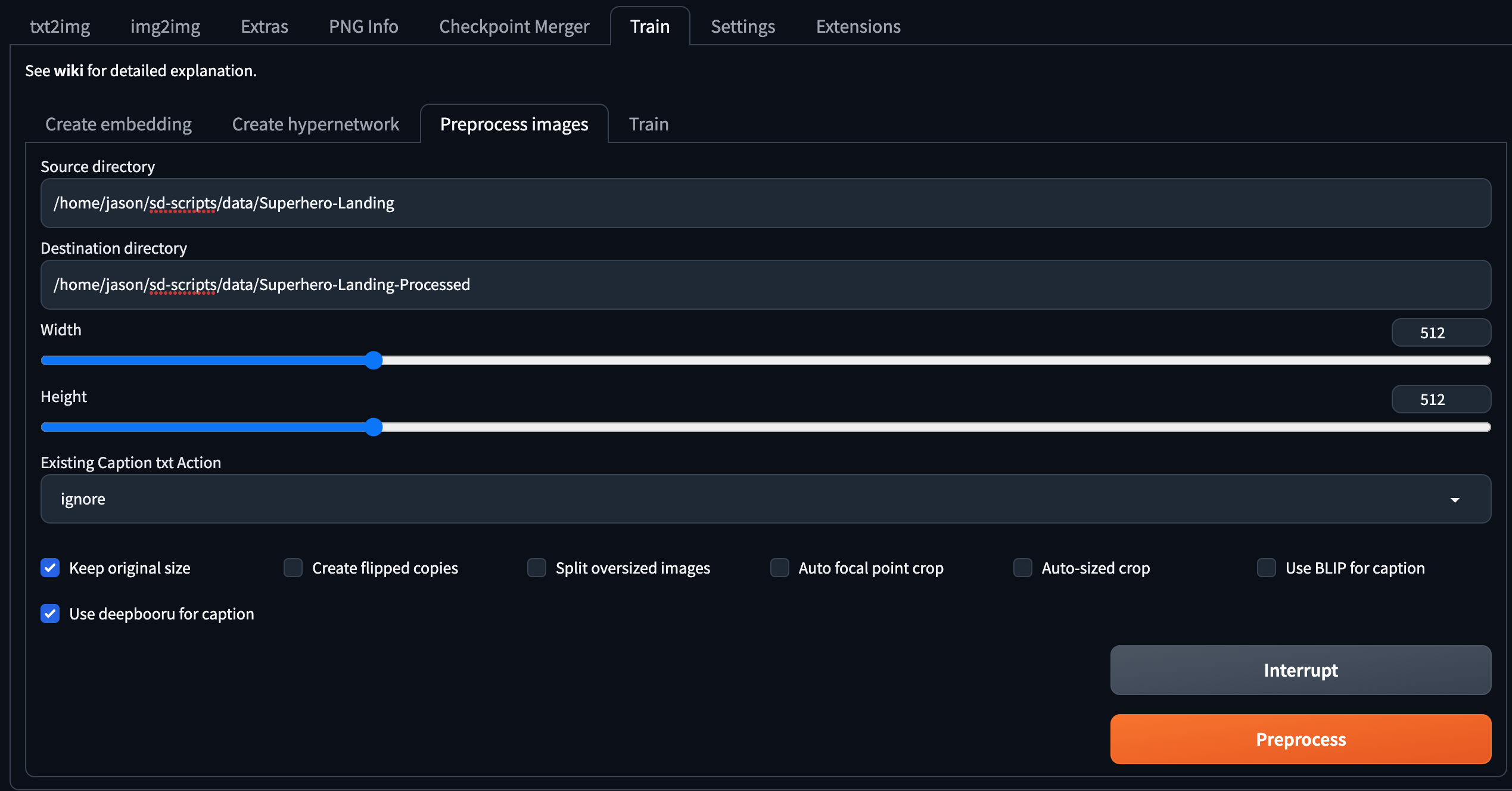Image resolution: width=1512 pixels, height=791 pixels.
Task: Click the orange Preprocess button
Action: click(1301, 739)
